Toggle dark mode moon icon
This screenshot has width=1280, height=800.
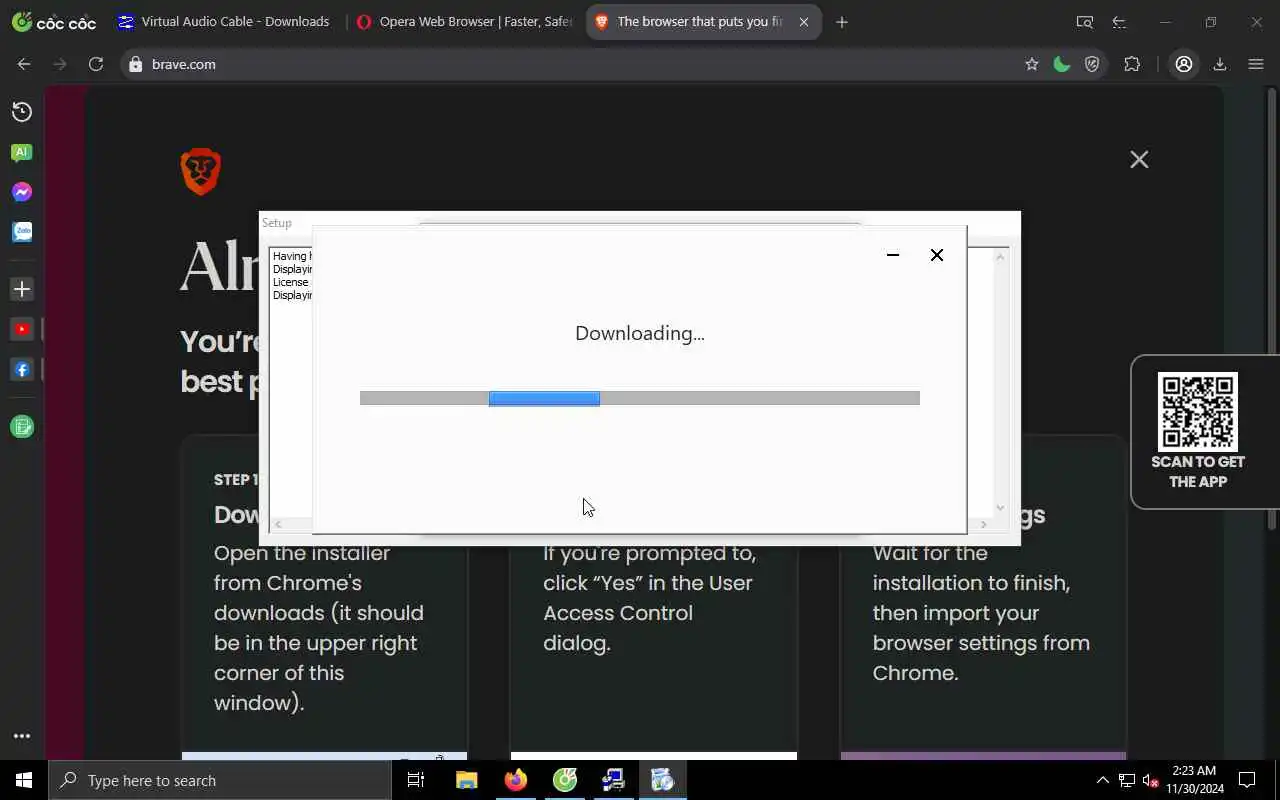pos(1062,64)
